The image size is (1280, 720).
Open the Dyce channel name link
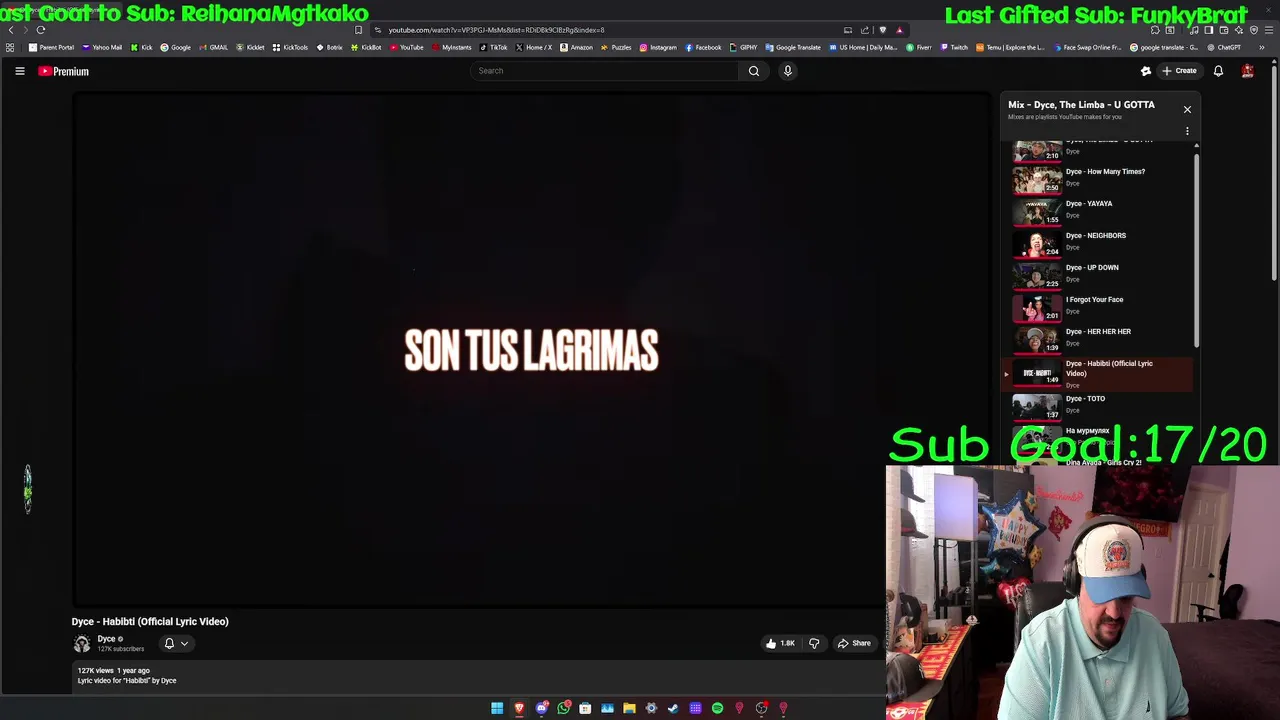point(106,639)
